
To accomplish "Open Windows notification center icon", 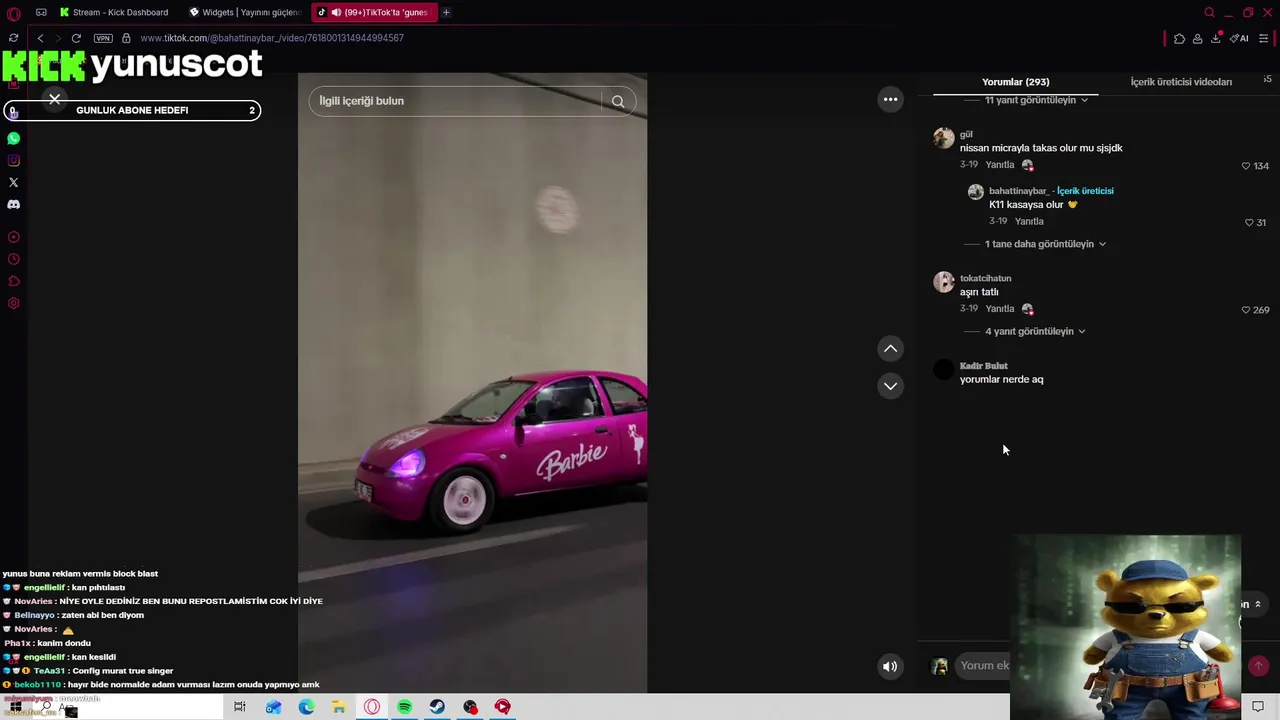I will point(1258,707).
